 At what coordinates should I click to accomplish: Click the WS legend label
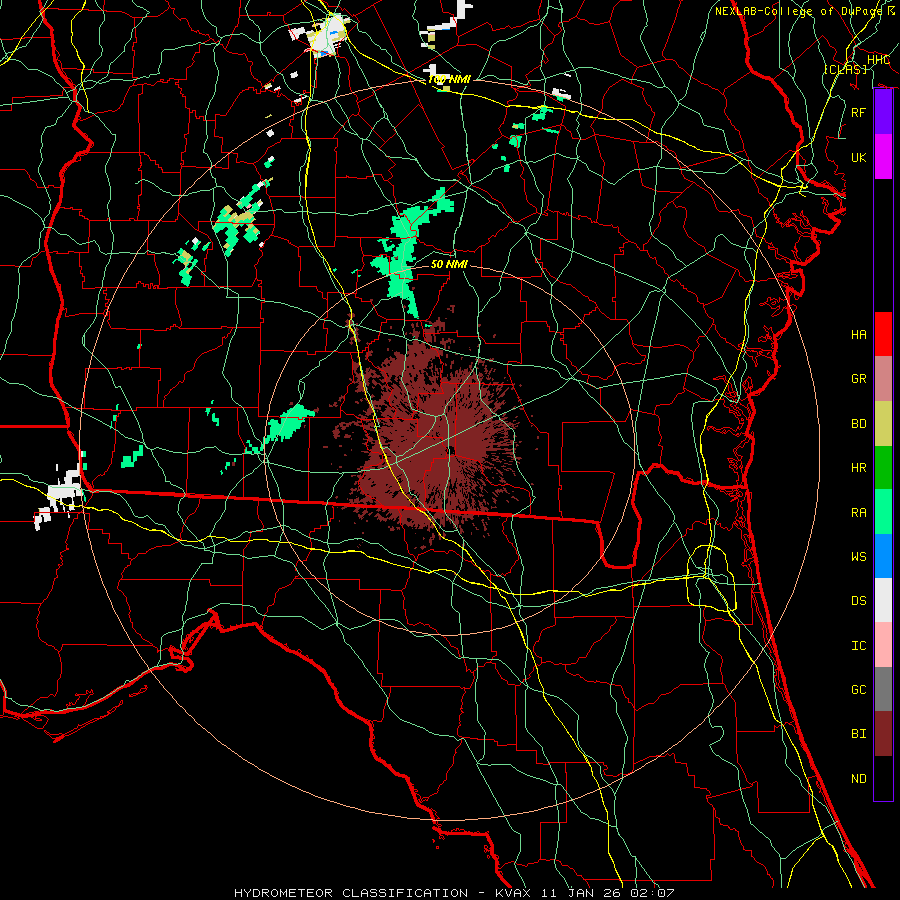pyautogui.click(x=859, y=556)
